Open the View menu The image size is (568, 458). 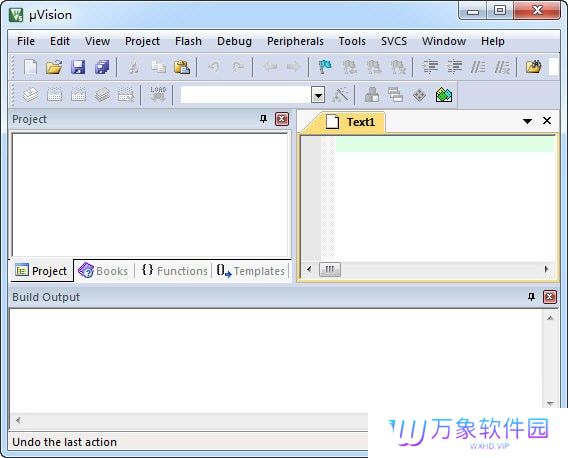97,41
